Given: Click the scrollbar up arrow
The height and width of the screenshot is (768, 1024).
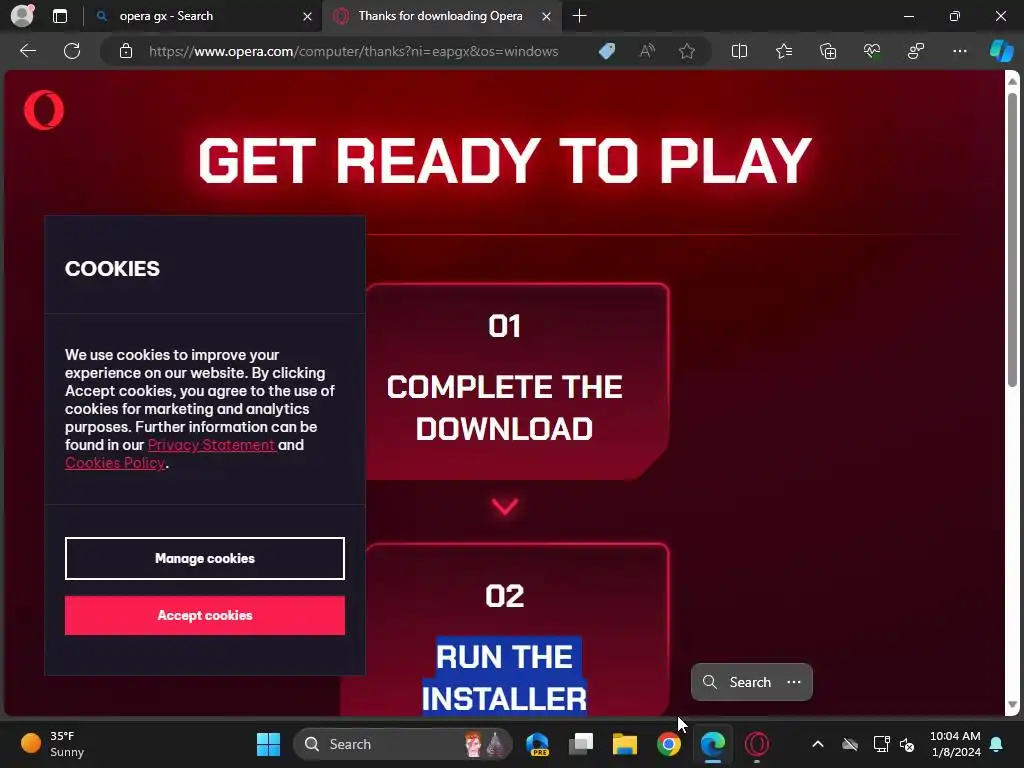Looking at the screenshot, I should [1012, 81].
